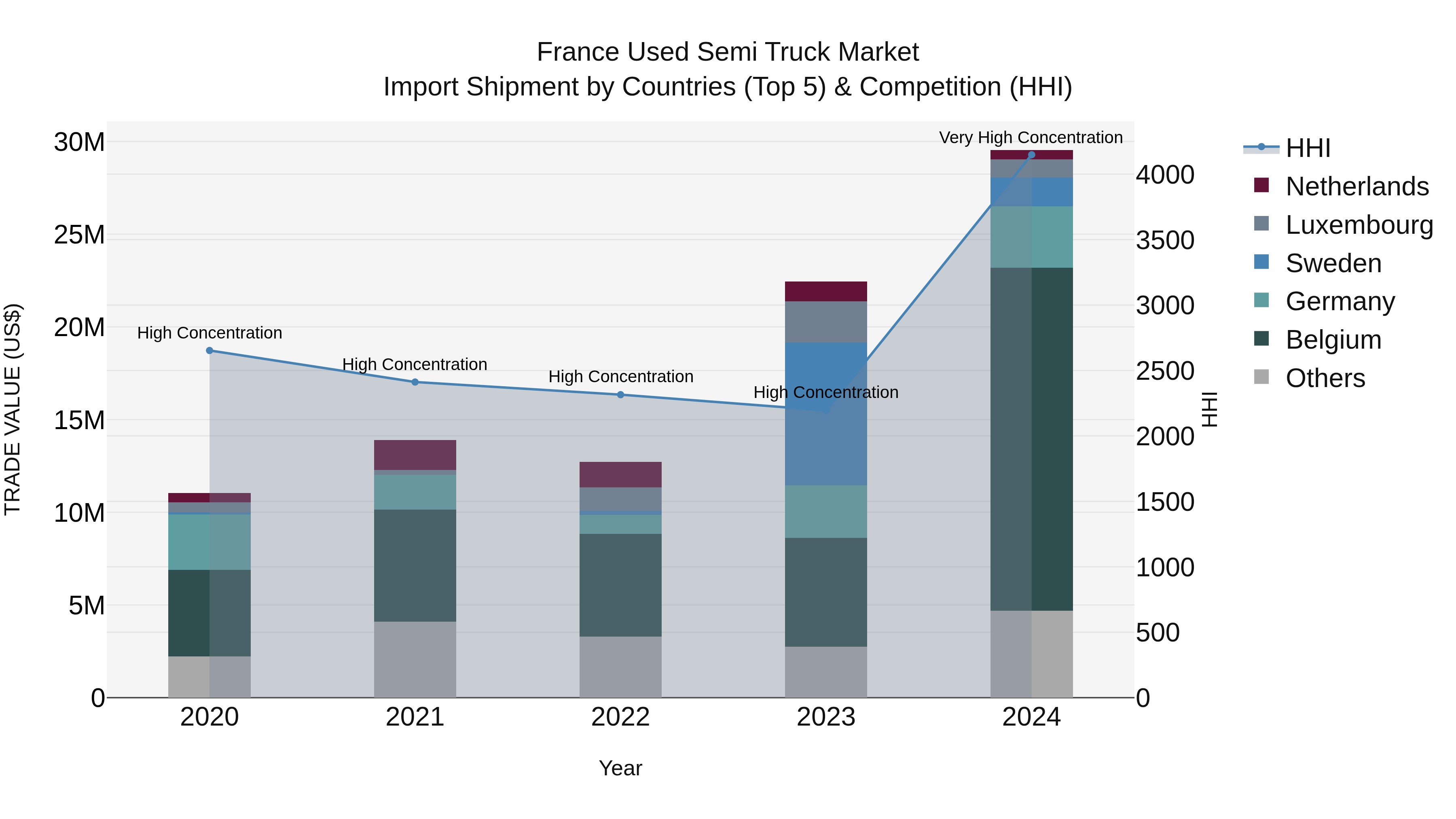Select the 2024 HHI data point
The image size is (1456, 819).
click(x=1031, y=155)
